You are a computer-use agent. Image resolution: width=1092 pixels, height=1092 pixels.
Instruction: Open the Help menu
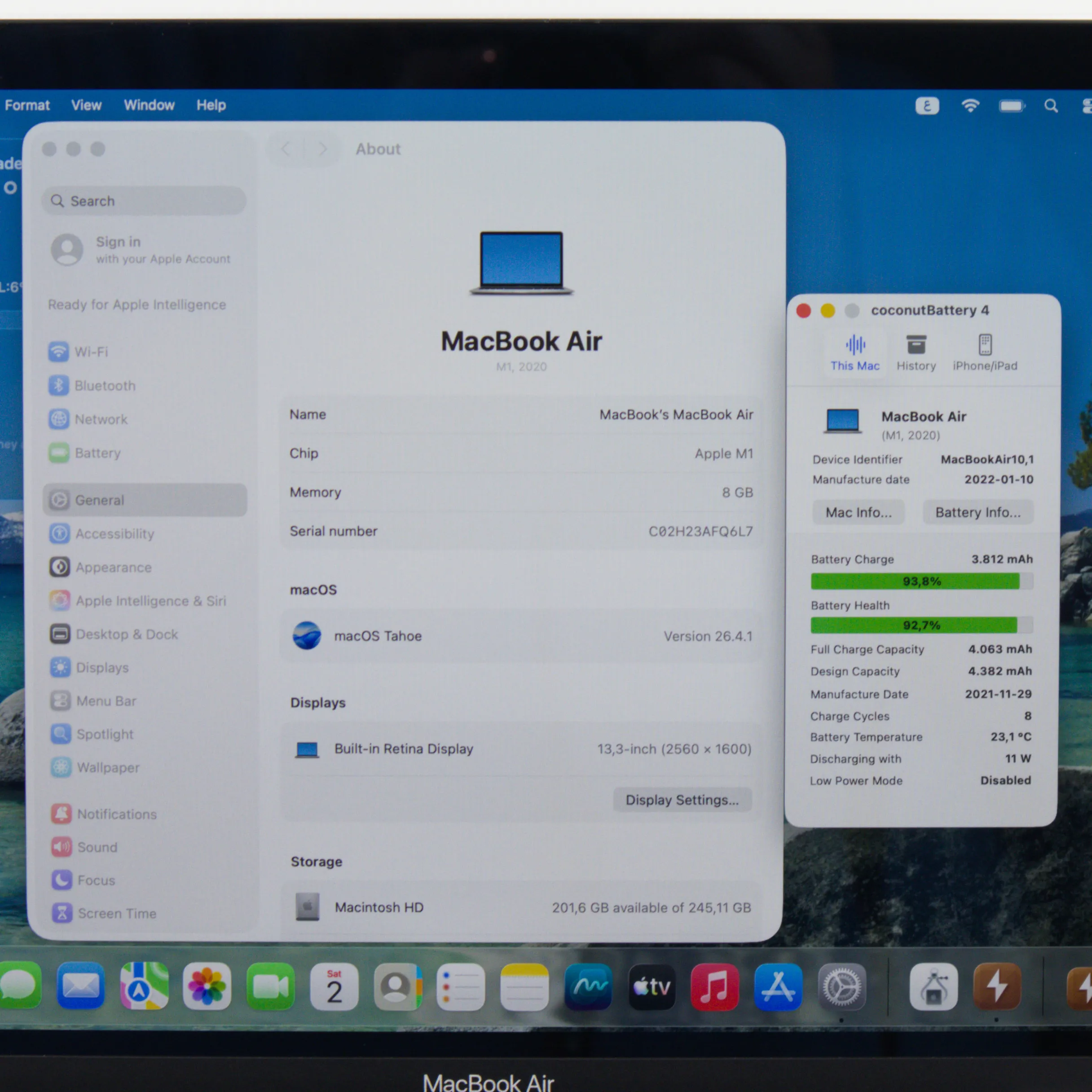[x=211, y=105]
